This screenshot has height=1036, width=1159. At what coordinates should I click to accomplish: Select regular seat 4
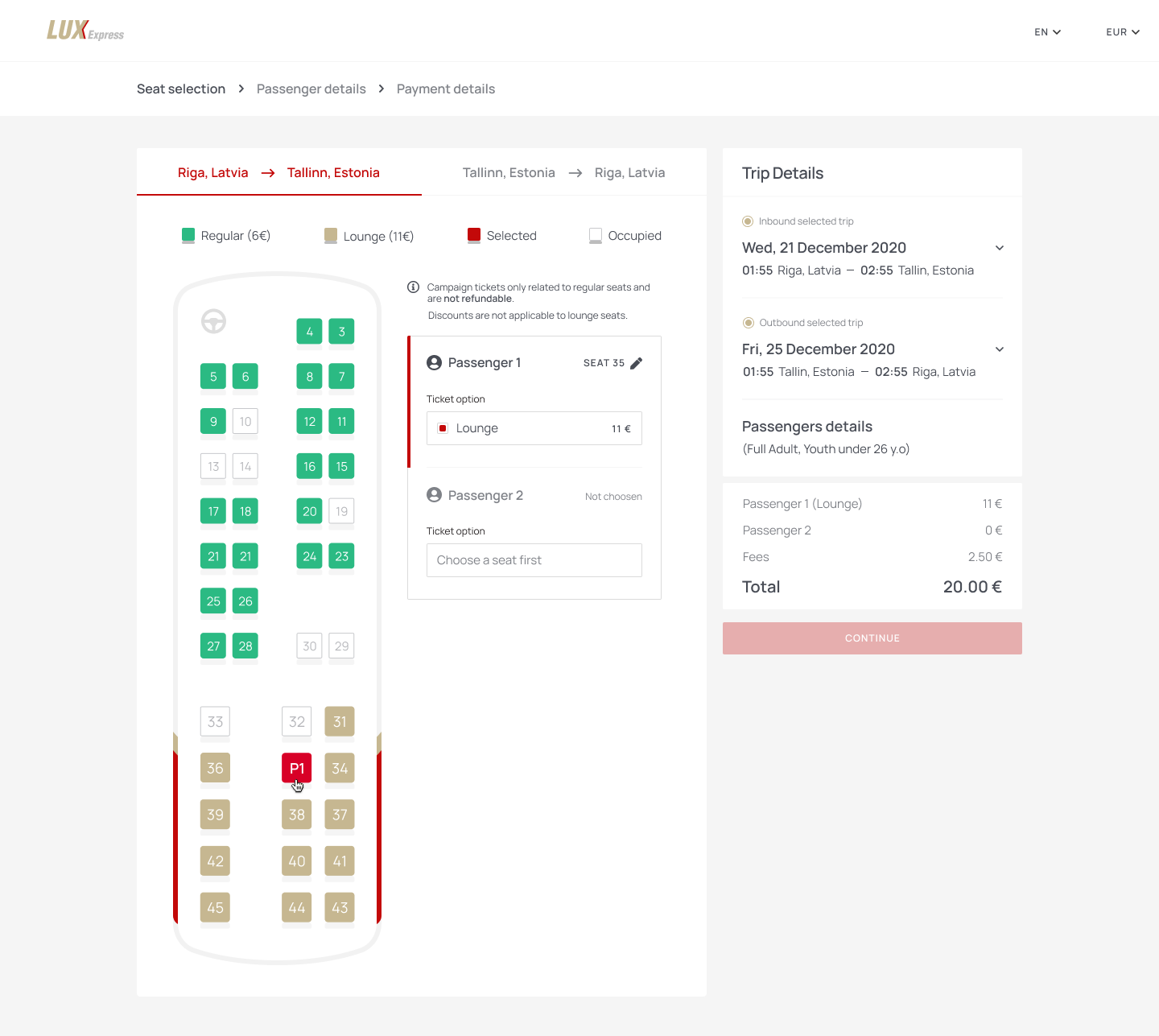coord(310,332)
